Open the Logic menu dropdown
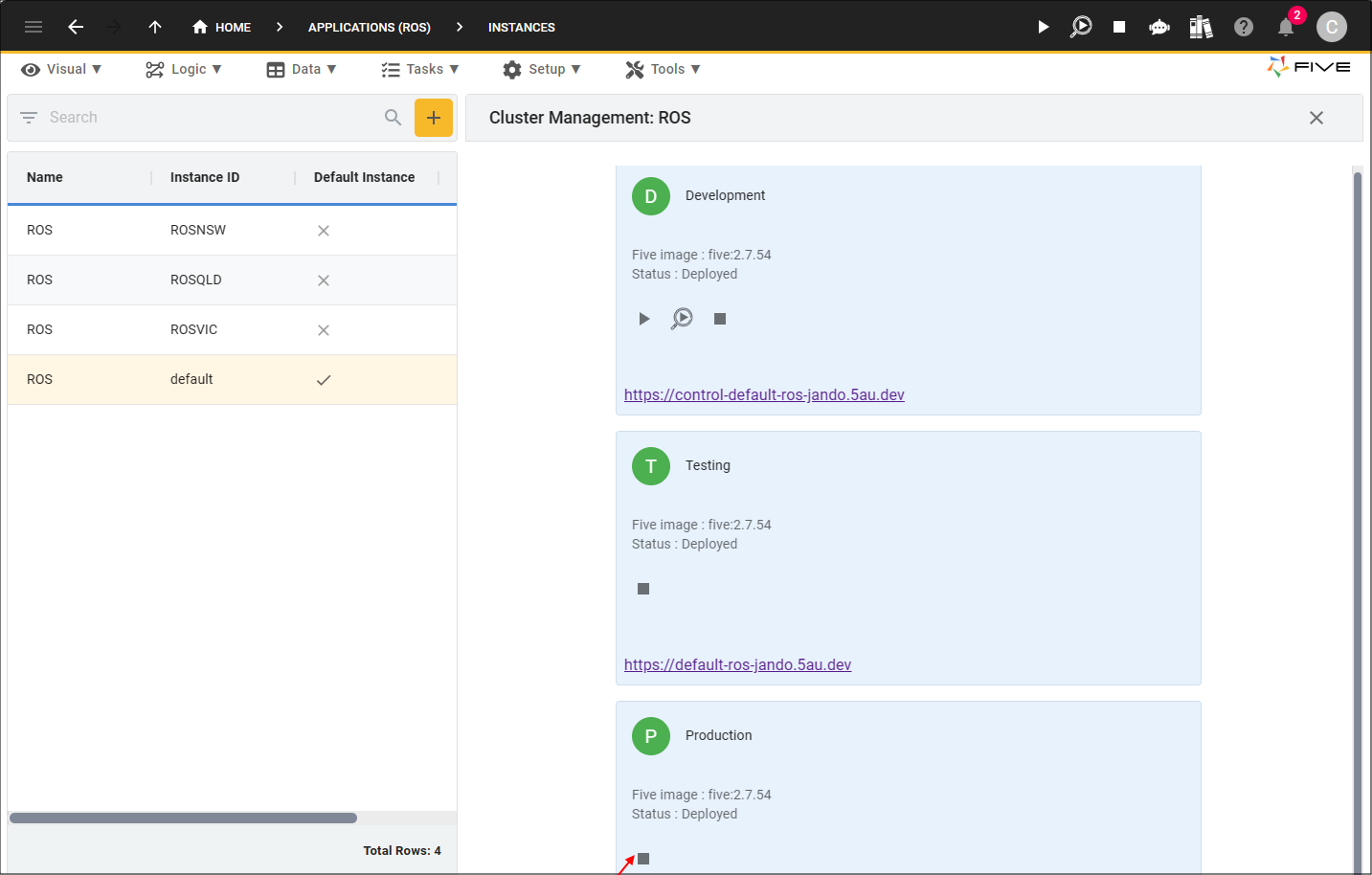The height and width of the screenshot is (875, 1372). [x=184, y=69]
